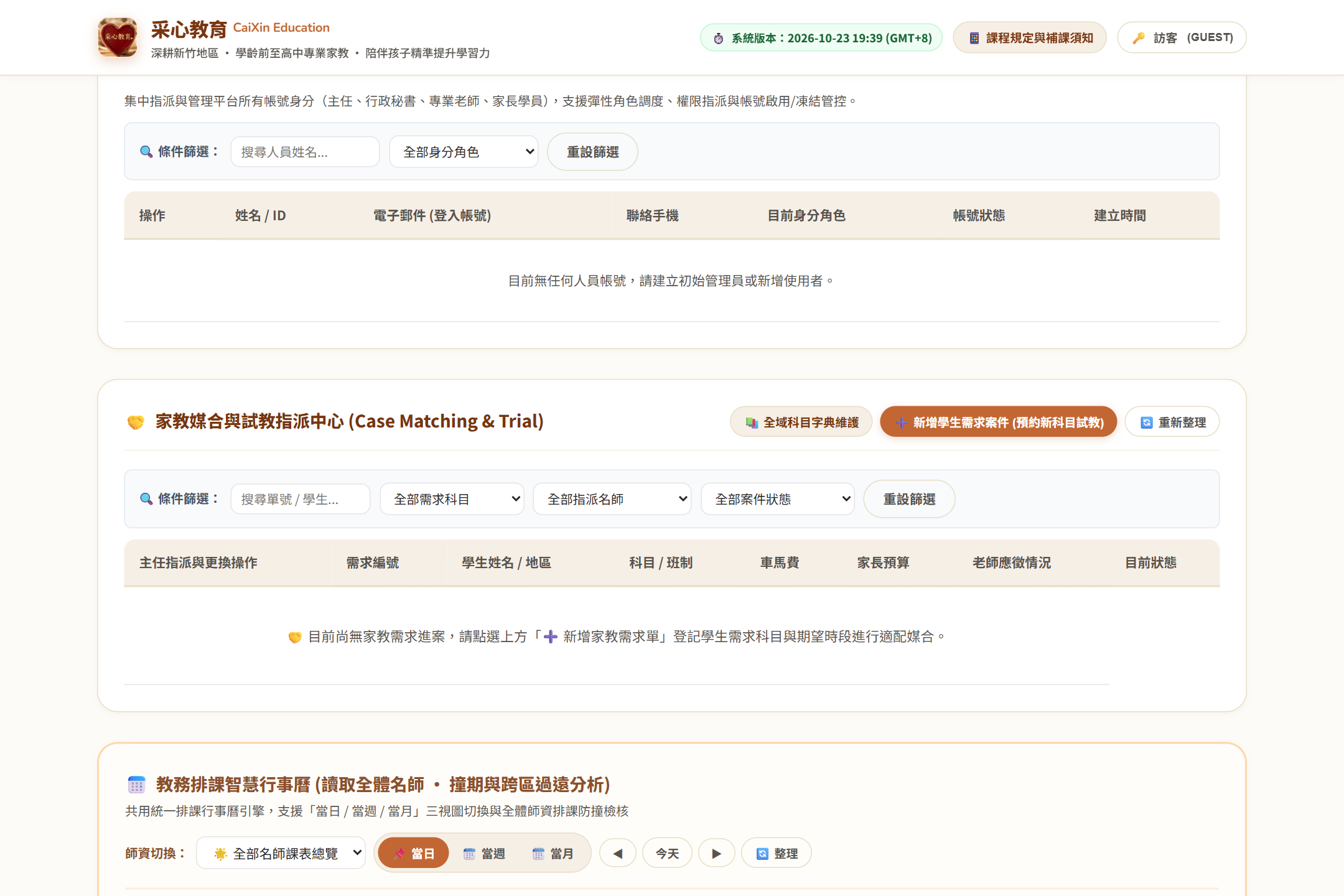Switch to the 當月 month view

click(553, 853)
